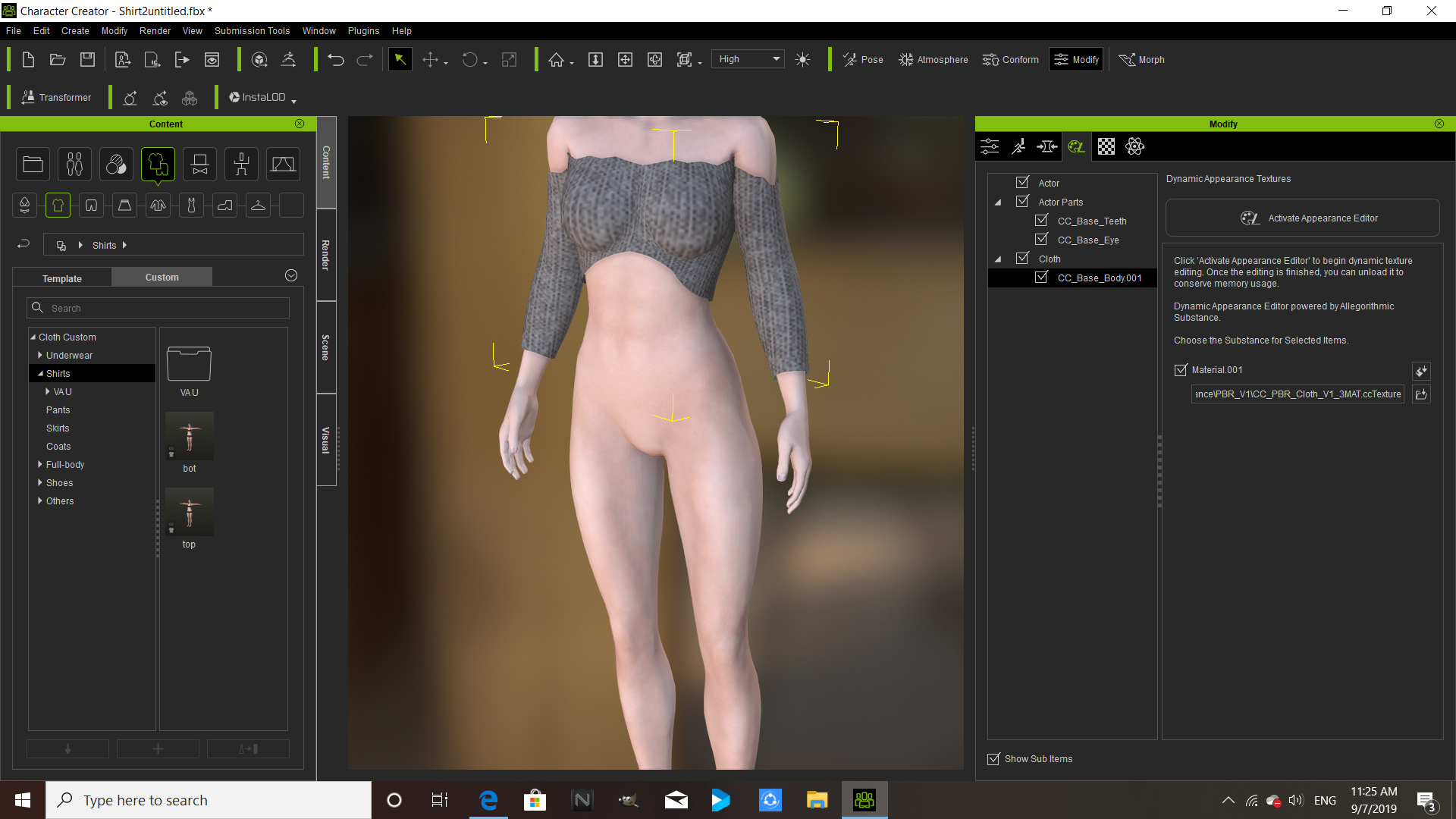Toggle the Actor Parts checkbox
This screenshot has height=819, width=1456.
1022,202
